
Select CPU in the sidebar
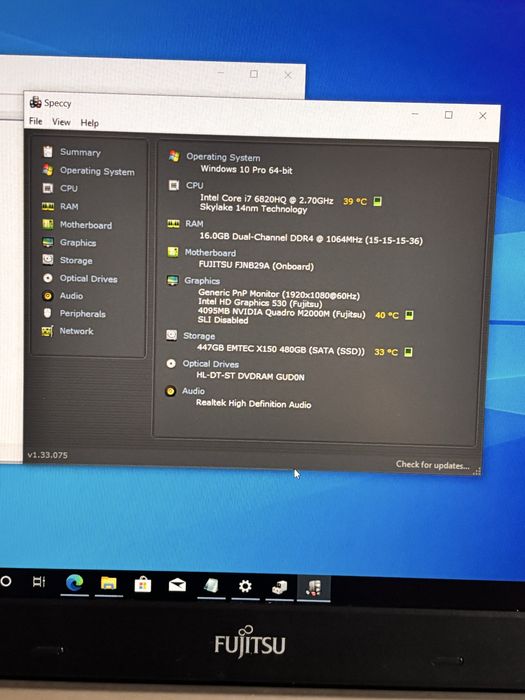click(69, 188)
